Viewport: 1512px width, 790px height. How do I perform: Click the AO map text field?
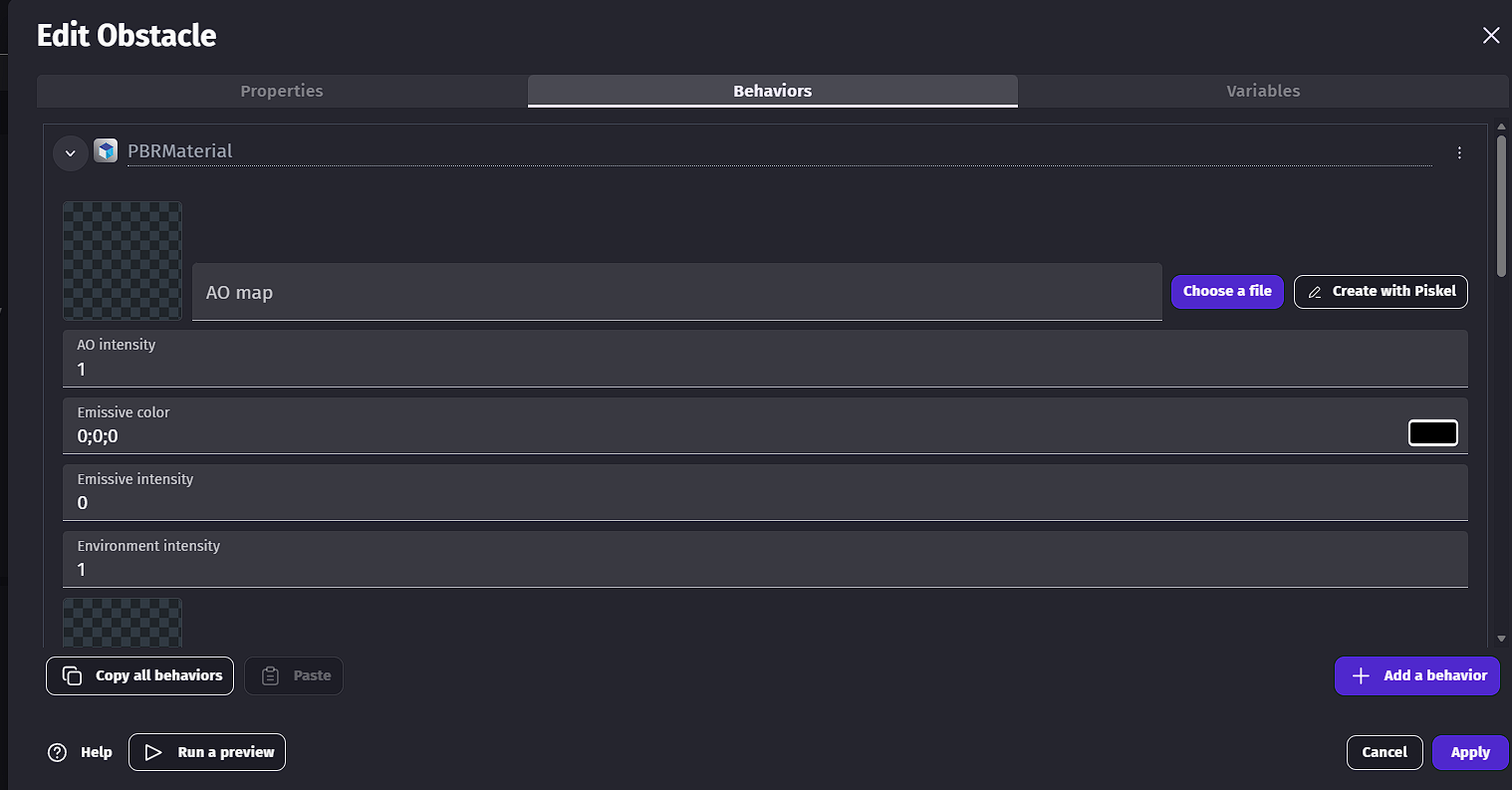pos(676,293)
